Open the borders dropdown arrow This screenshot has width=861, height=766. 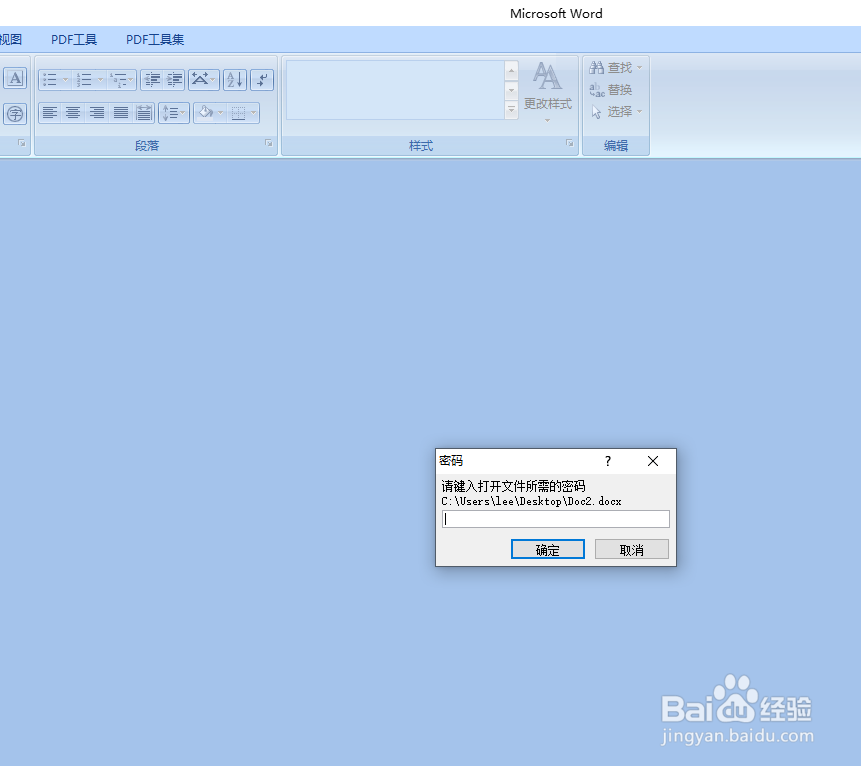tap(254, 113)
